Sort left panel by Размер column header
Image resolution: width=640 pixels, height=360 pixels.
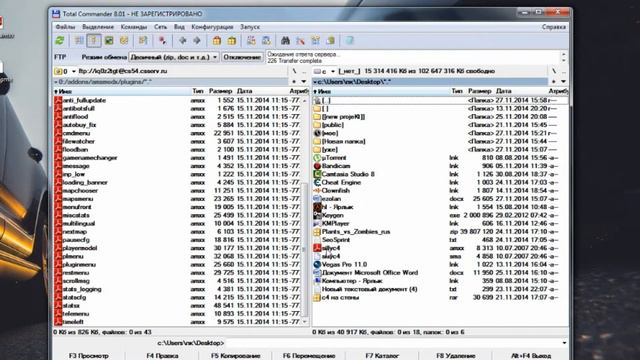tap(220, 91)
